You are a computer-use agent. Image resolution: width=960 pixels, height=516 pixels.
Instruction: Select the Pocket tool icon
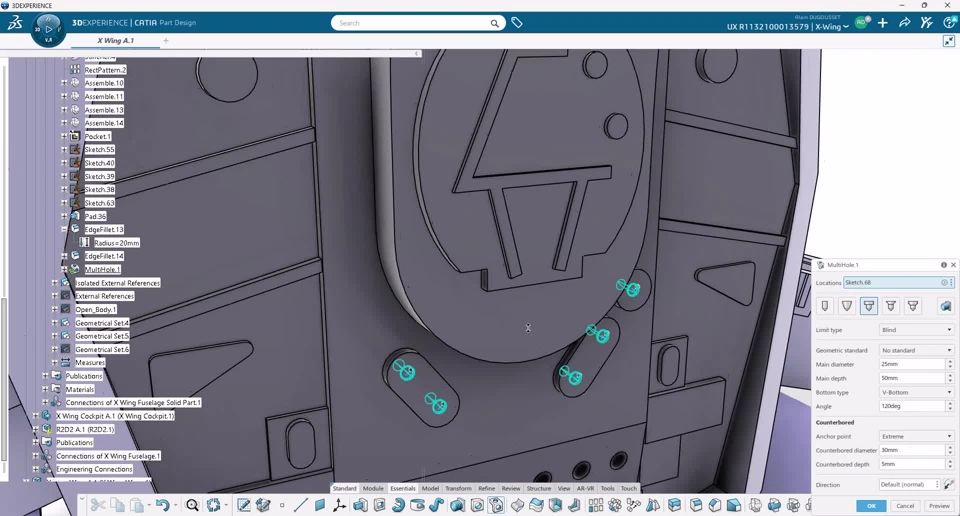tap(380, 505)
